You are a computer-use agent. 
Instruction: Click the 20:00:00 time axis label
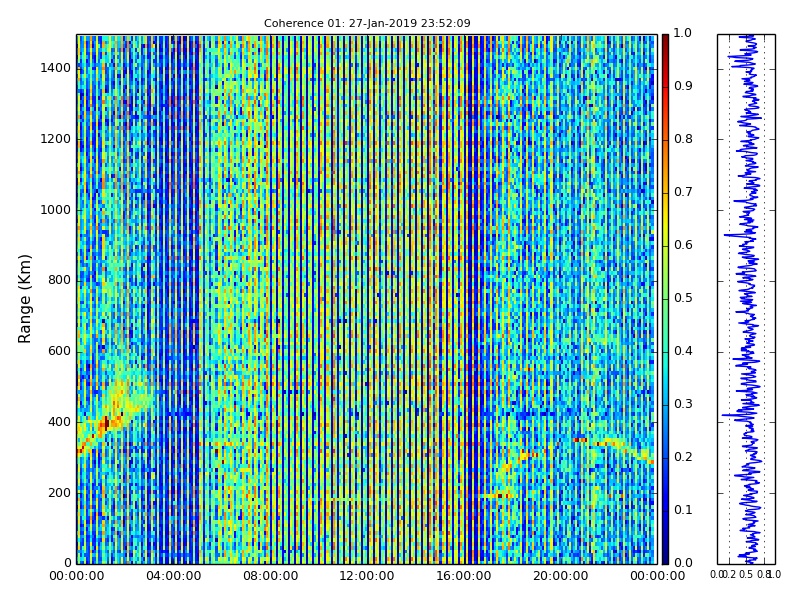click(x=560, y=576)
